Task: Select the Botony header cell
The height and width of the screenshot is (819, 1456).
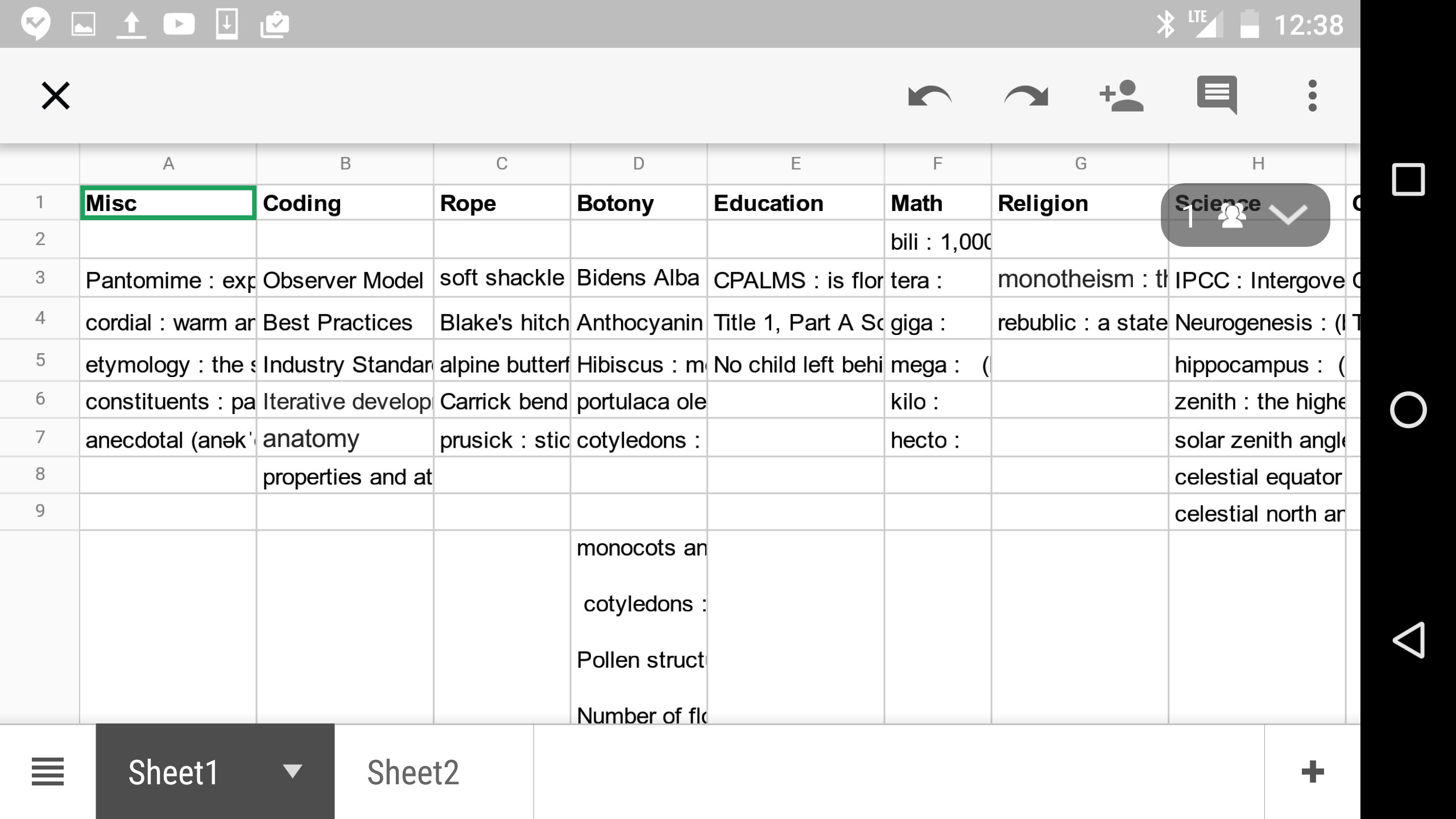Action: click(x=639, y=202)
